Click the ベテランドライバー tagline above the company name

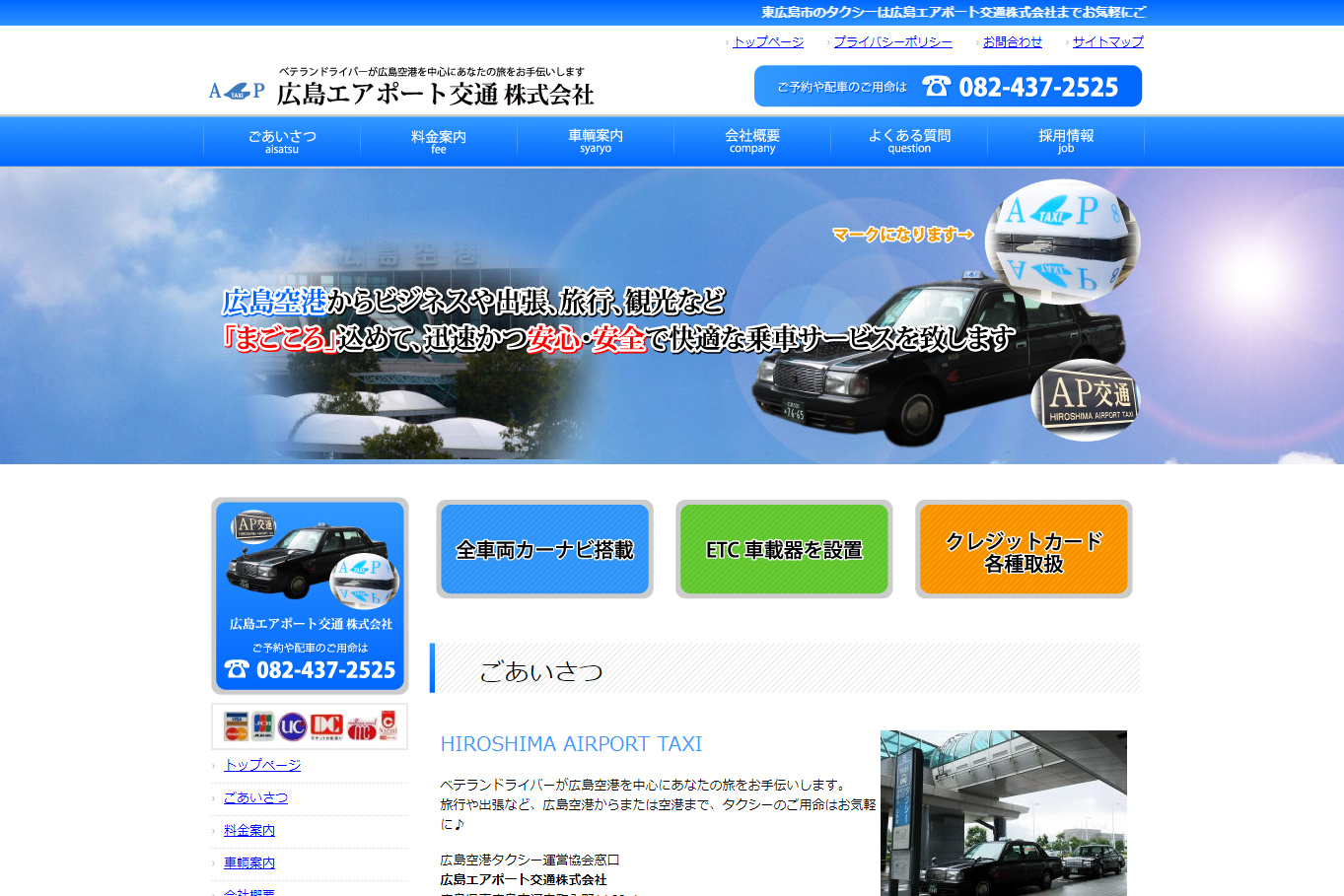point(432,72)
